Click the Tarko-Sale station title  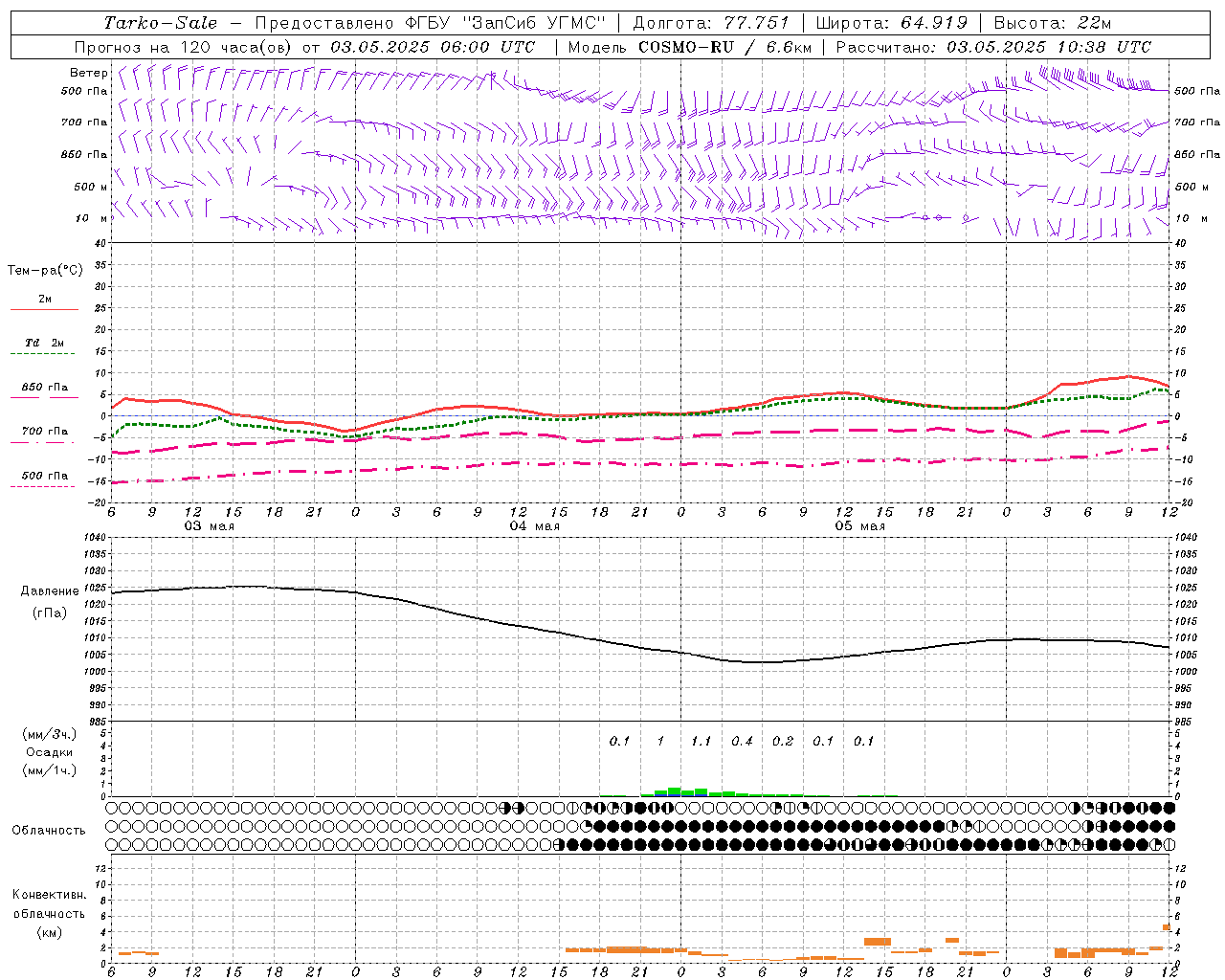click(161, 23)
